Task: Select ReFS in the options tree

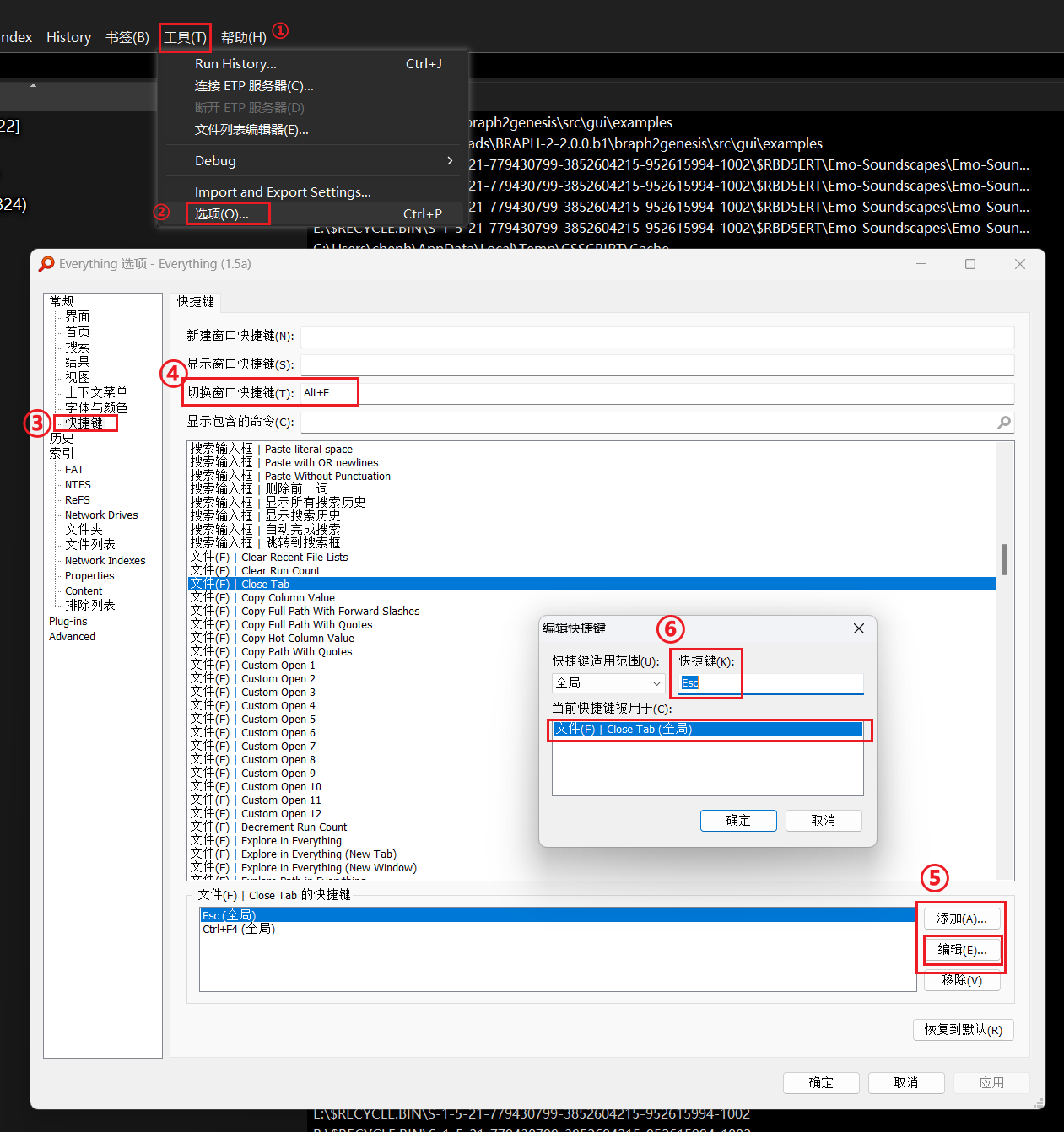Action: pos(78,500)
